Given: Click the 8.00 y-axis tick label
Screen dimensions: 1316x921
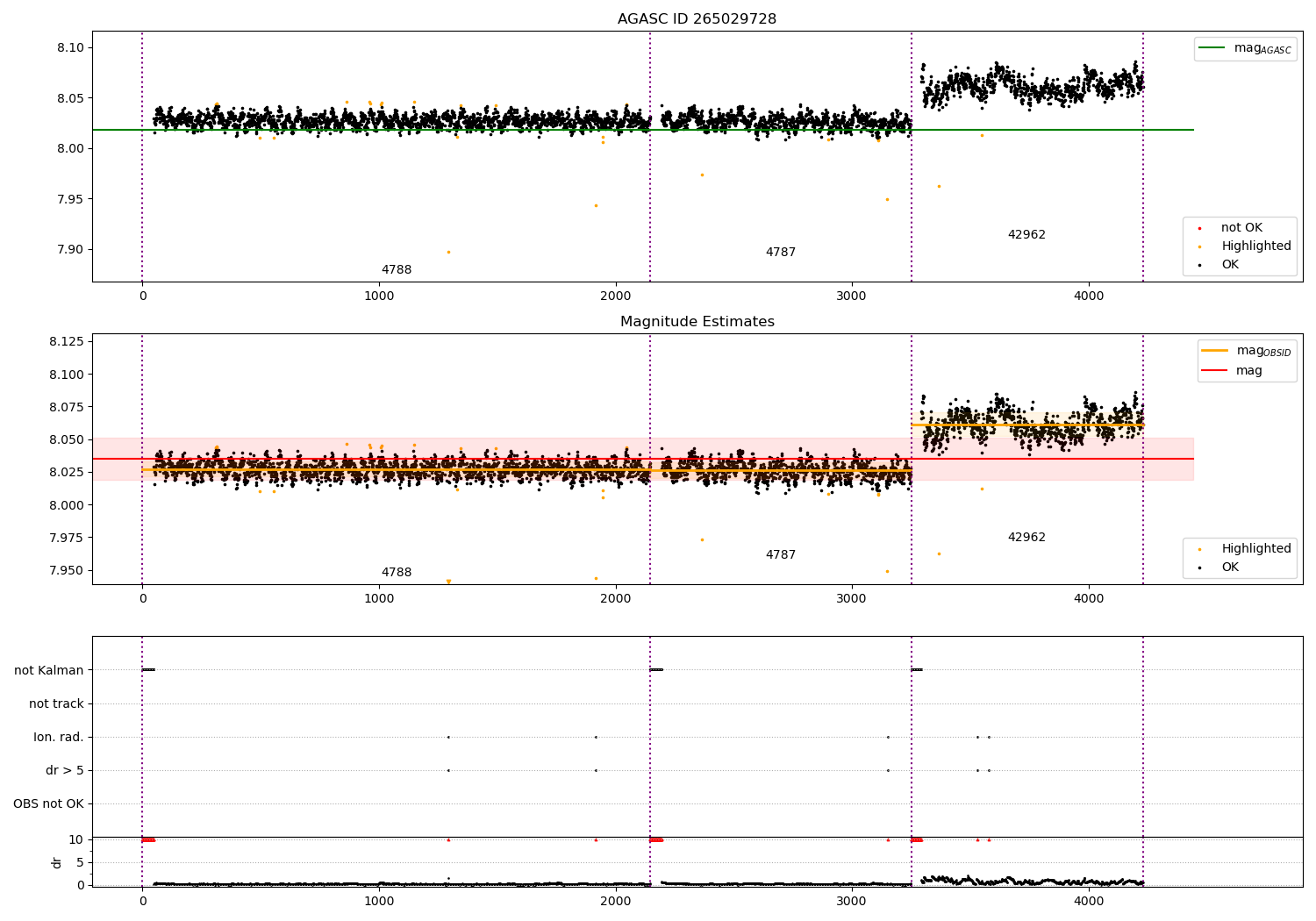Looking at the screenshot, I should pyautogui.click(x=71, y=148).
